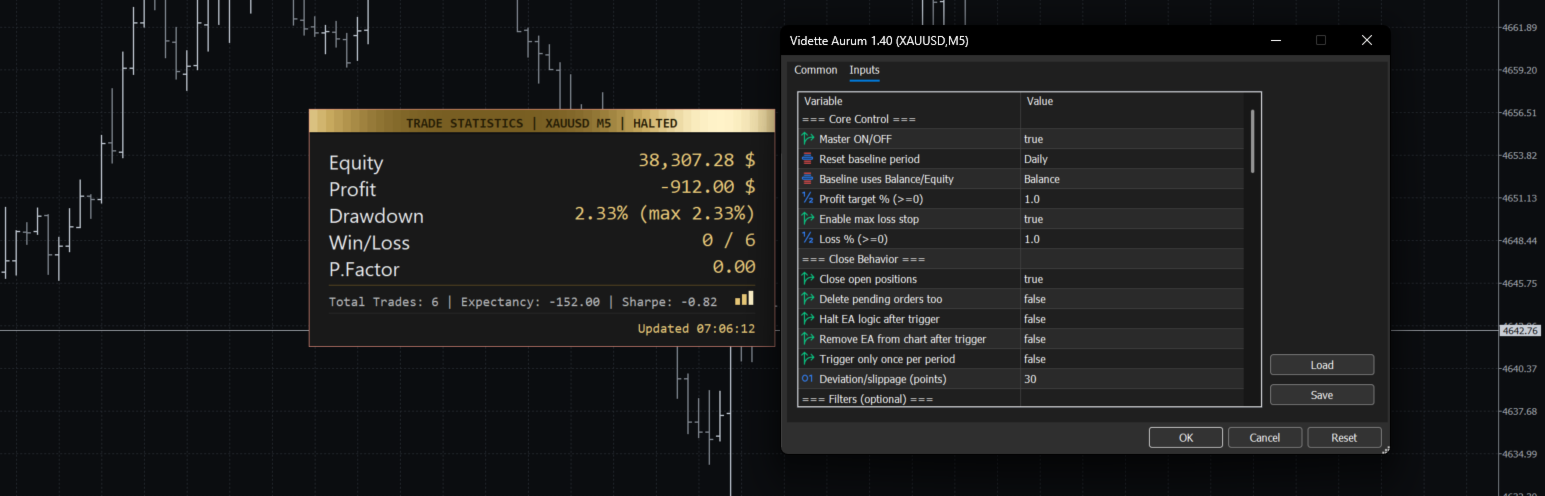1545x496 pixels.
Task: Click the Reset baseline period label
Action: point(869,159)
